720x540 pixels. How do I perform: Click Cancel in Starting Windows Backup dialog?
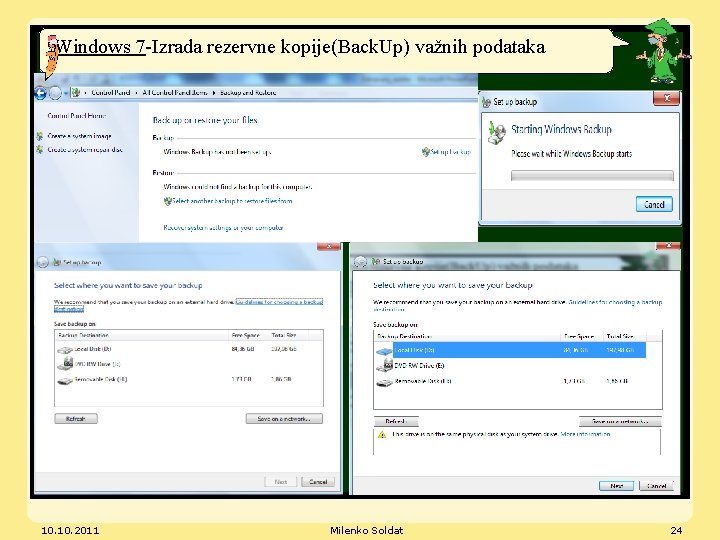(654, 204)
